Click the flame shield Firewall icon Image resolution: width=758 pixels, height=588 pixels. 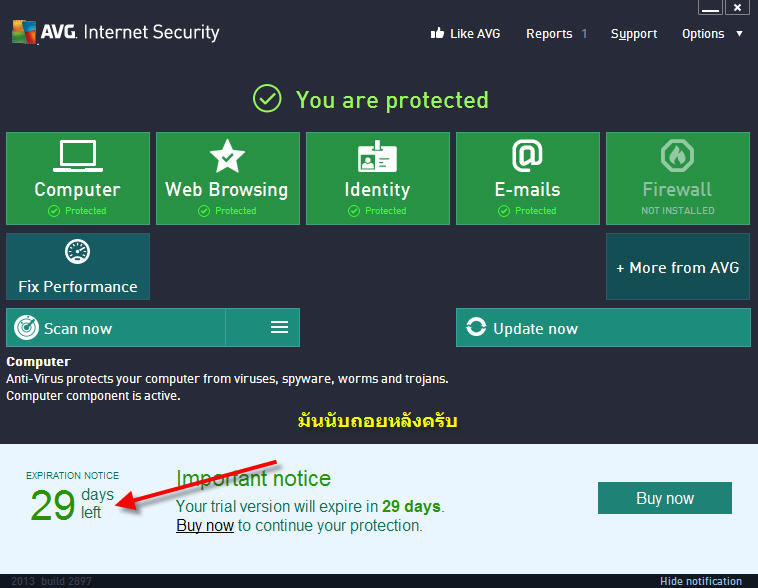677,157
